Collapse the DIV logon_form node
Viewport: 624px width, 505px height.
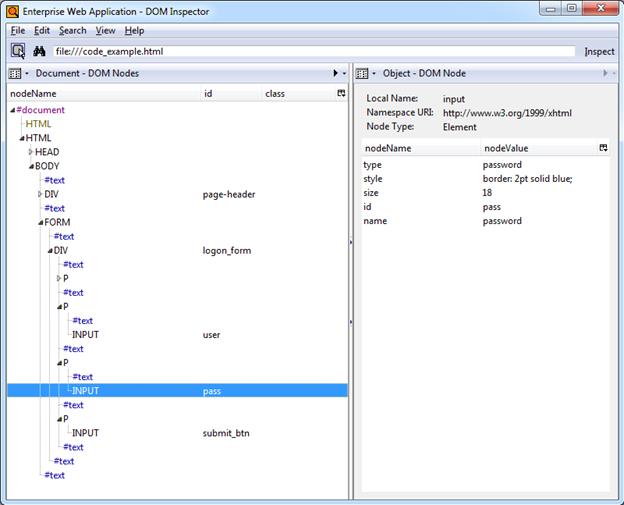click(x=50, y=251)
